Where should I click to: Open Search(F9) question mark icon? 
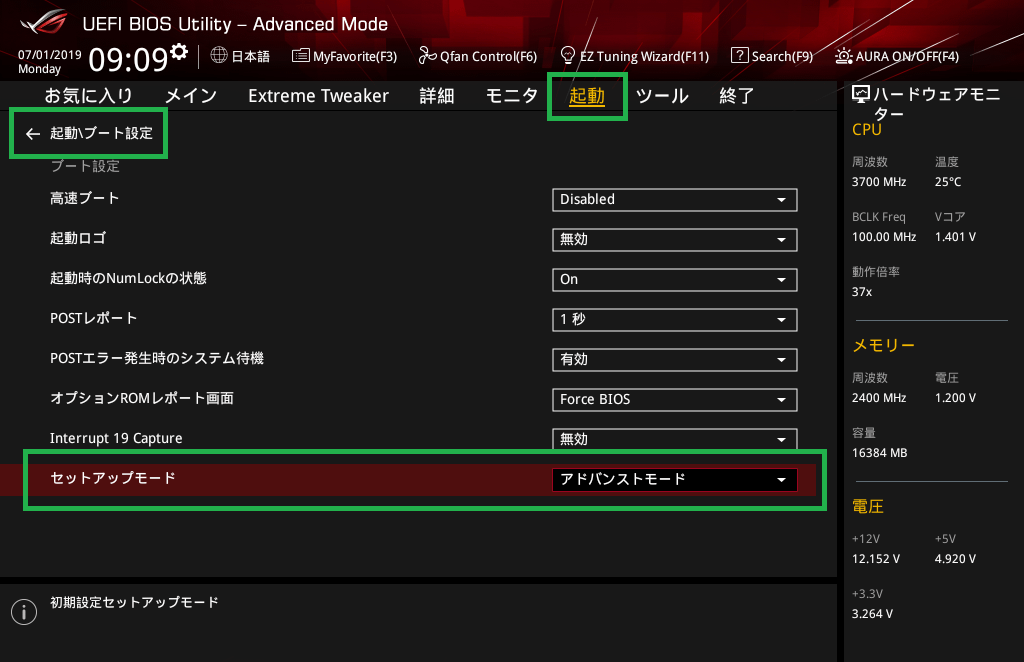point(740,56)
